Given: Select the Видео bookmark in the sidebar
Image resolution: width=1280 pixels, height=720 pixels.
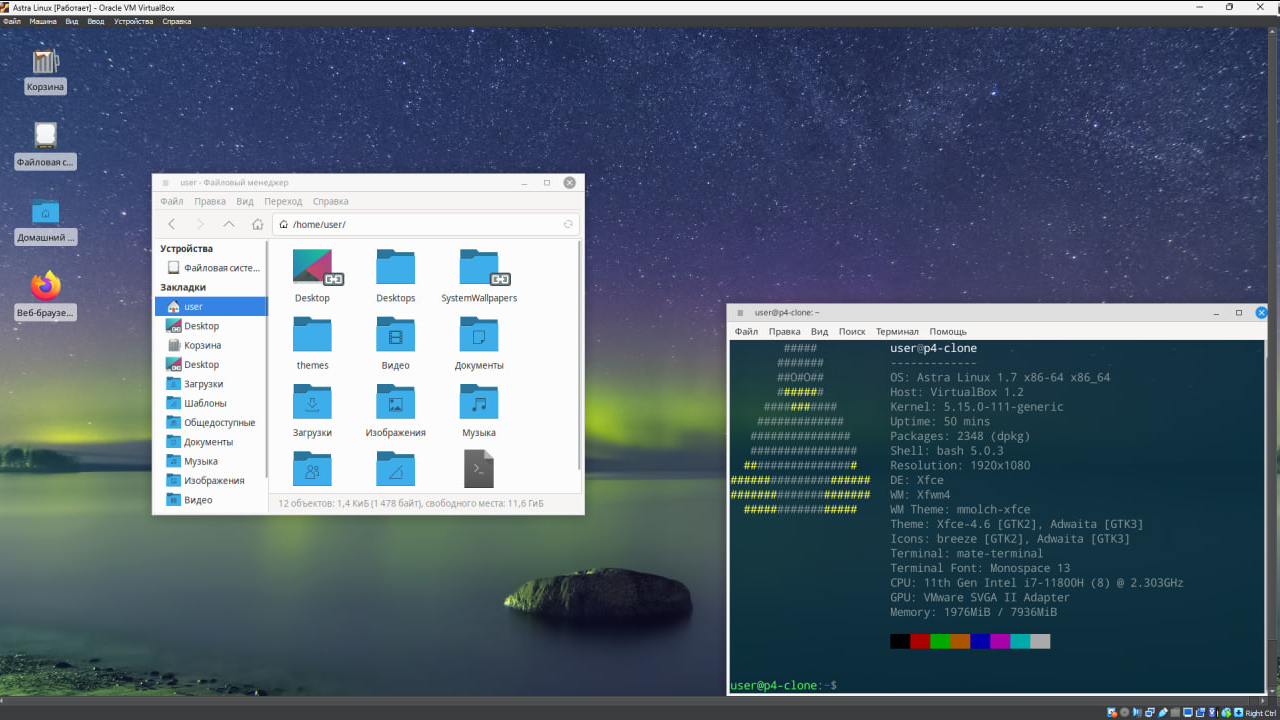Looking at the screenshot, I should point(211,500).
